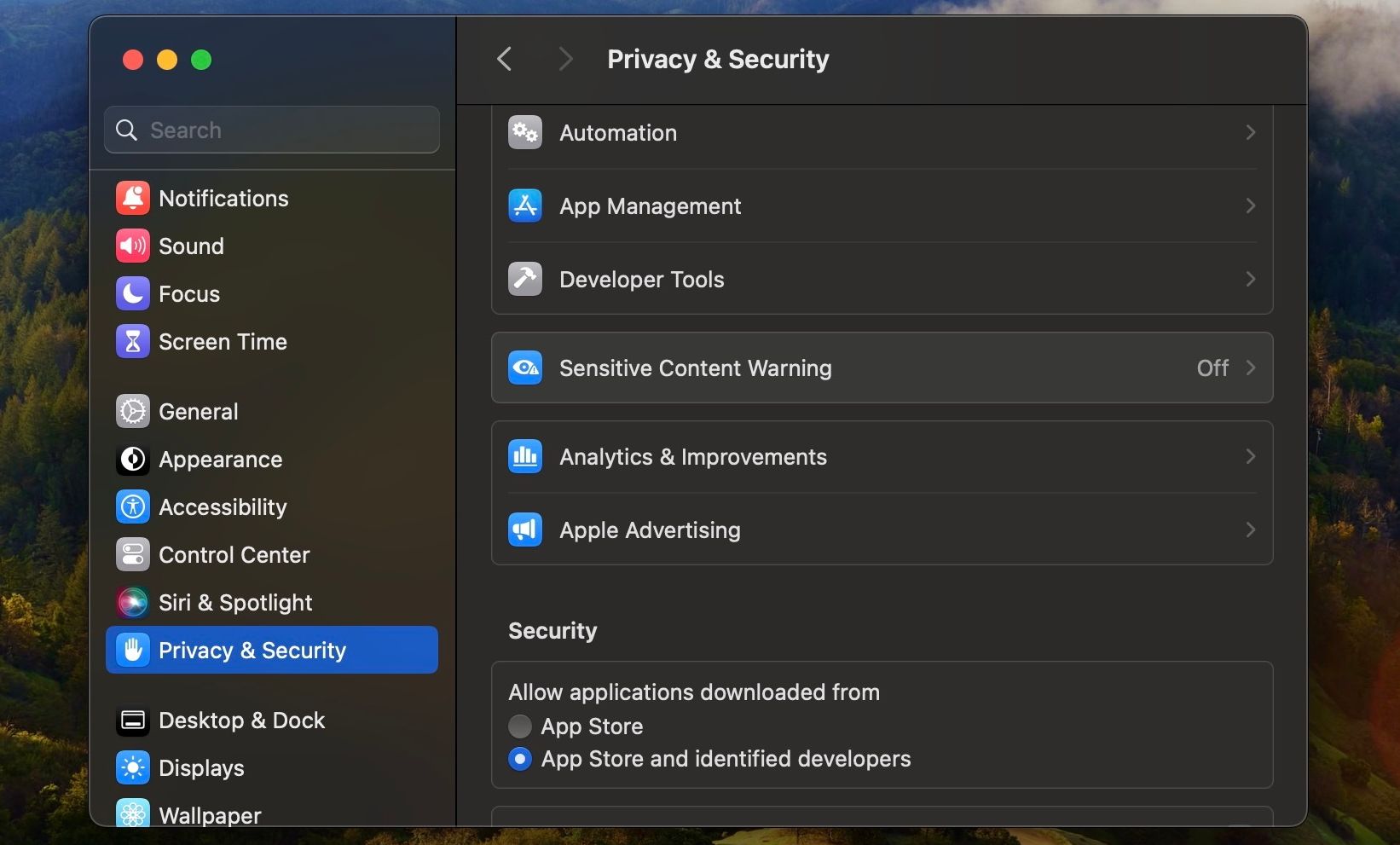1400x845 pixels.
Task: Expand Developer Tools details
Action: pyautogui.click(x=1250, y=279)
